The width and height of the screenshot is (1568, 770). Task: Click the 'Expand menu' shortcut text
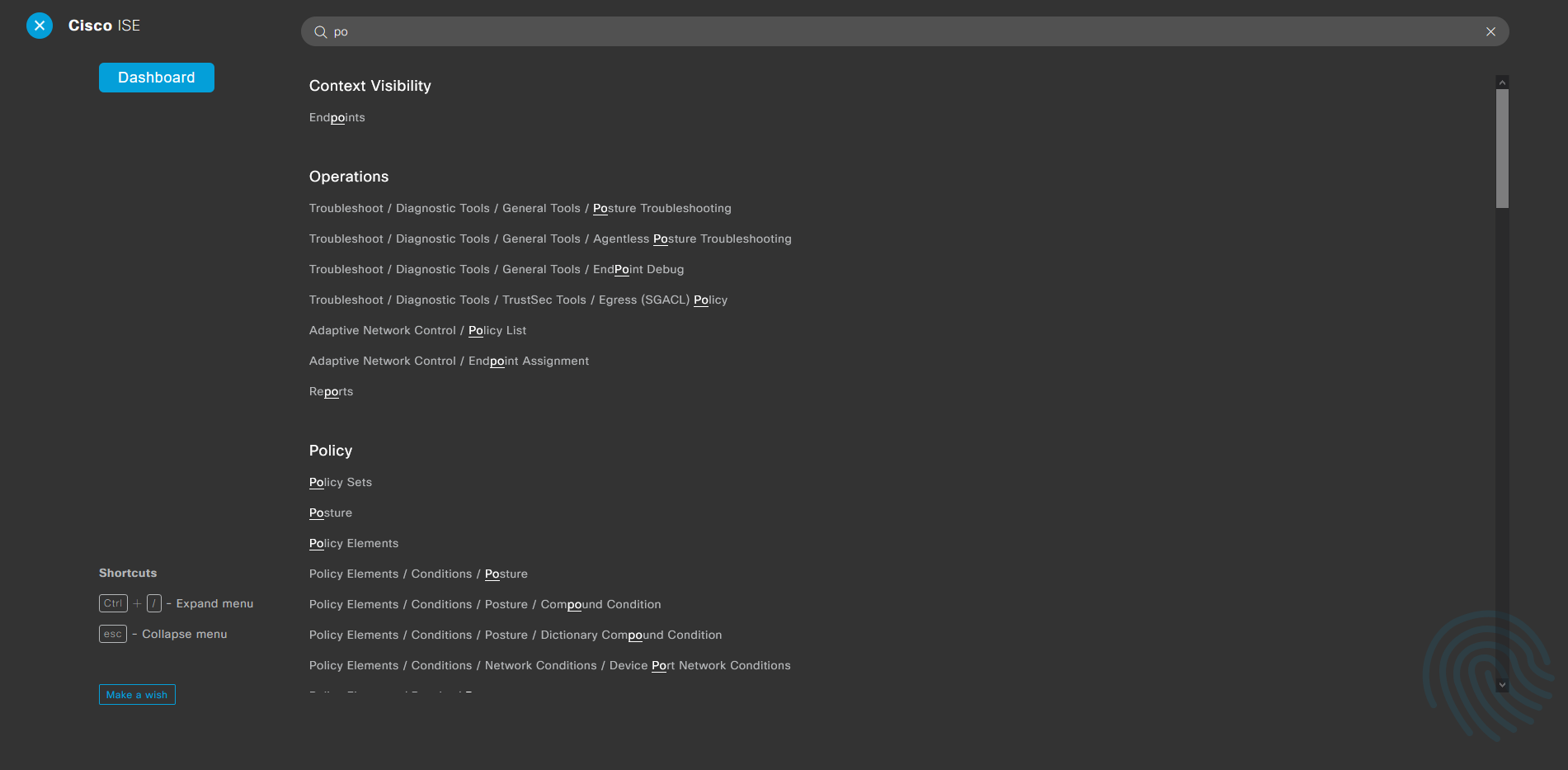pyautogui.click(x=214, y=603)
